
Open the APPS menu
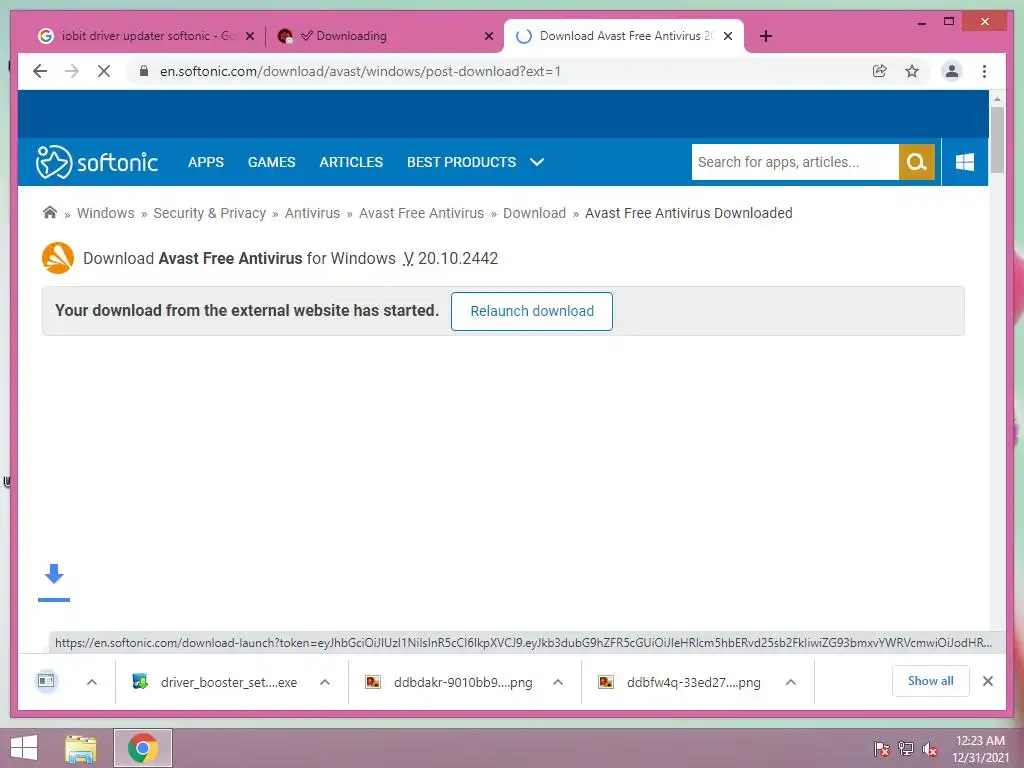(x=206, y=162)
